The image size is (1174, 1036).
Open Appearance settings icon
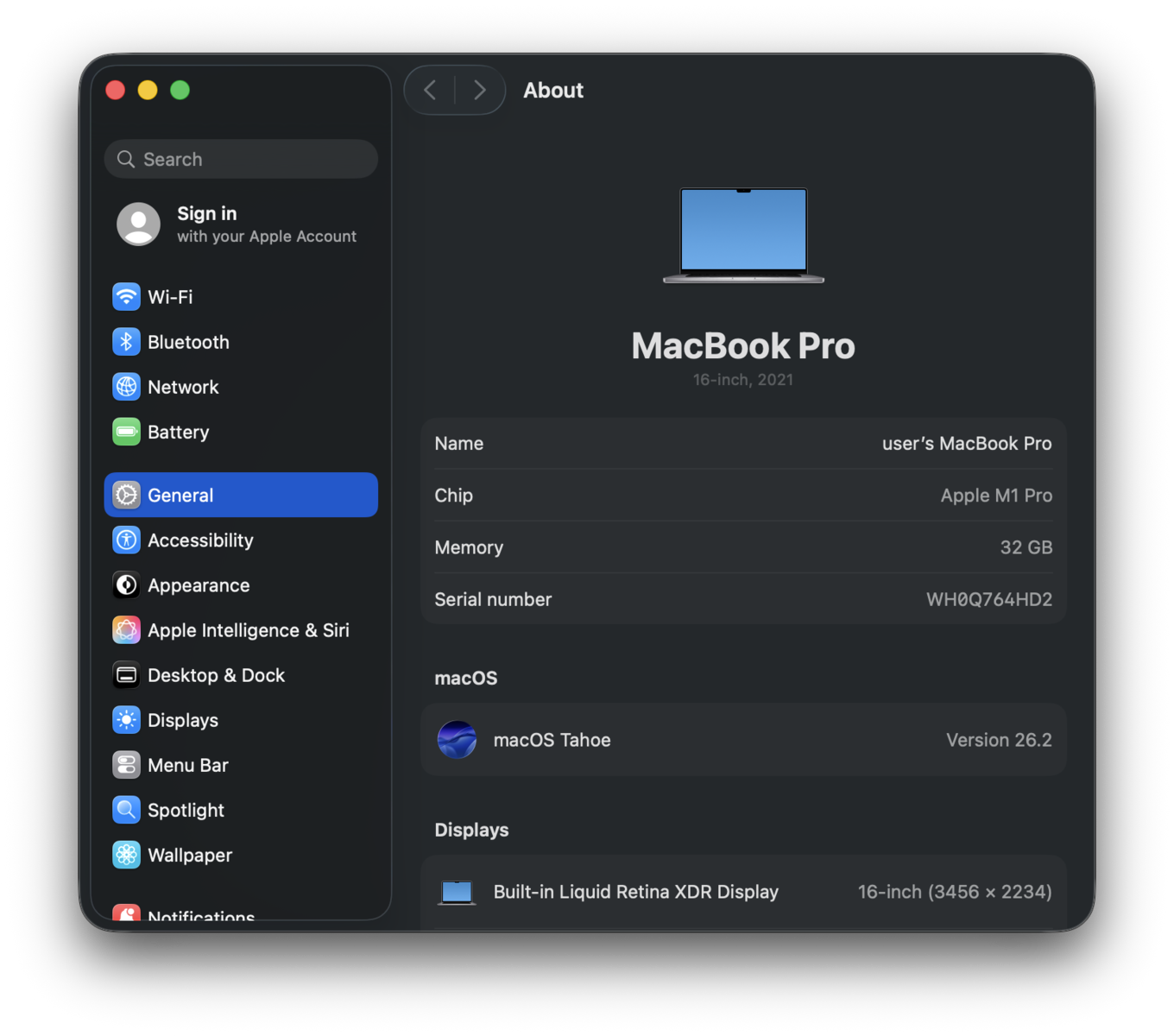coord(126,585)
